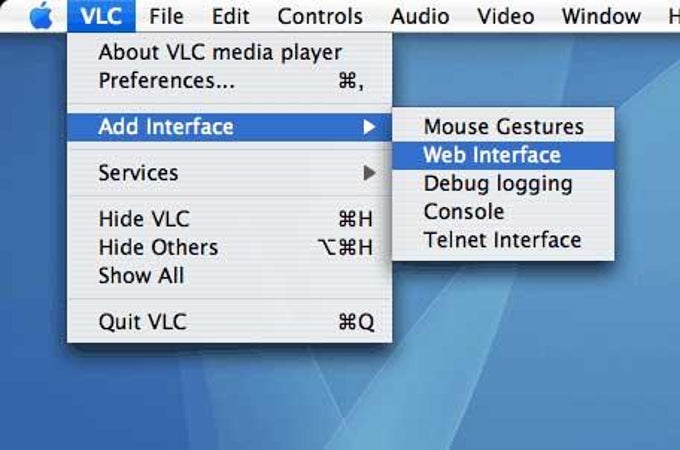This screenshot has width=680, height=450.
Task: Select Web Interface from the submenu
Action: click(x=503, y=155)
